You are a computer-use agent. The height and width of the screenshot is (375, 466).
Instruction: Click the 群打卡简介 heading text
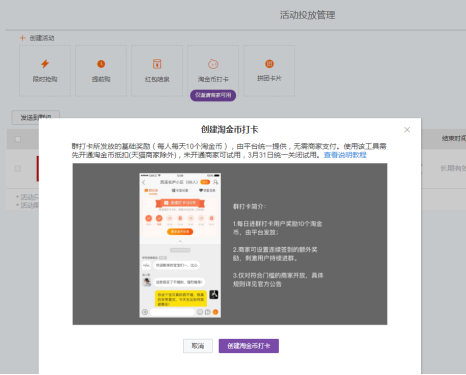click(249, 207)
